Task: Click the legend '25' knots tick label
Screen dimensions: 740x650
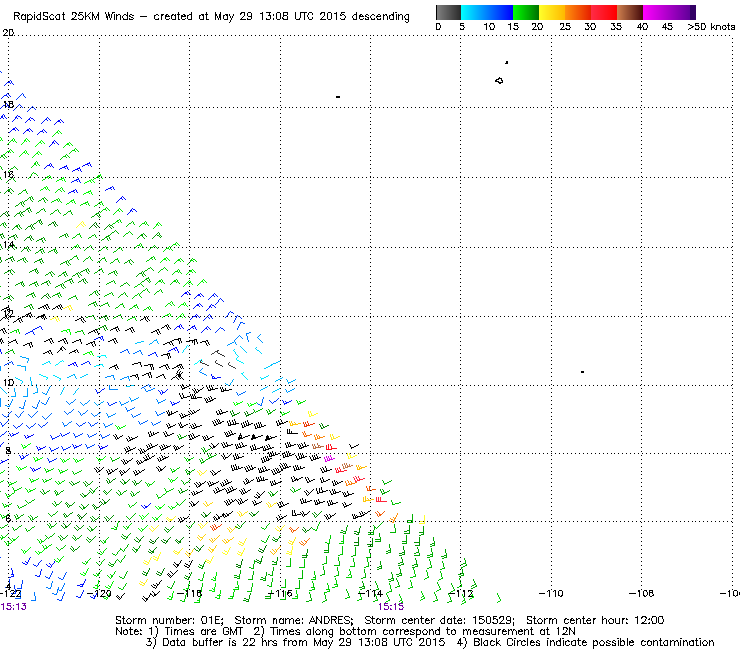Action: [x=565, y=27]
